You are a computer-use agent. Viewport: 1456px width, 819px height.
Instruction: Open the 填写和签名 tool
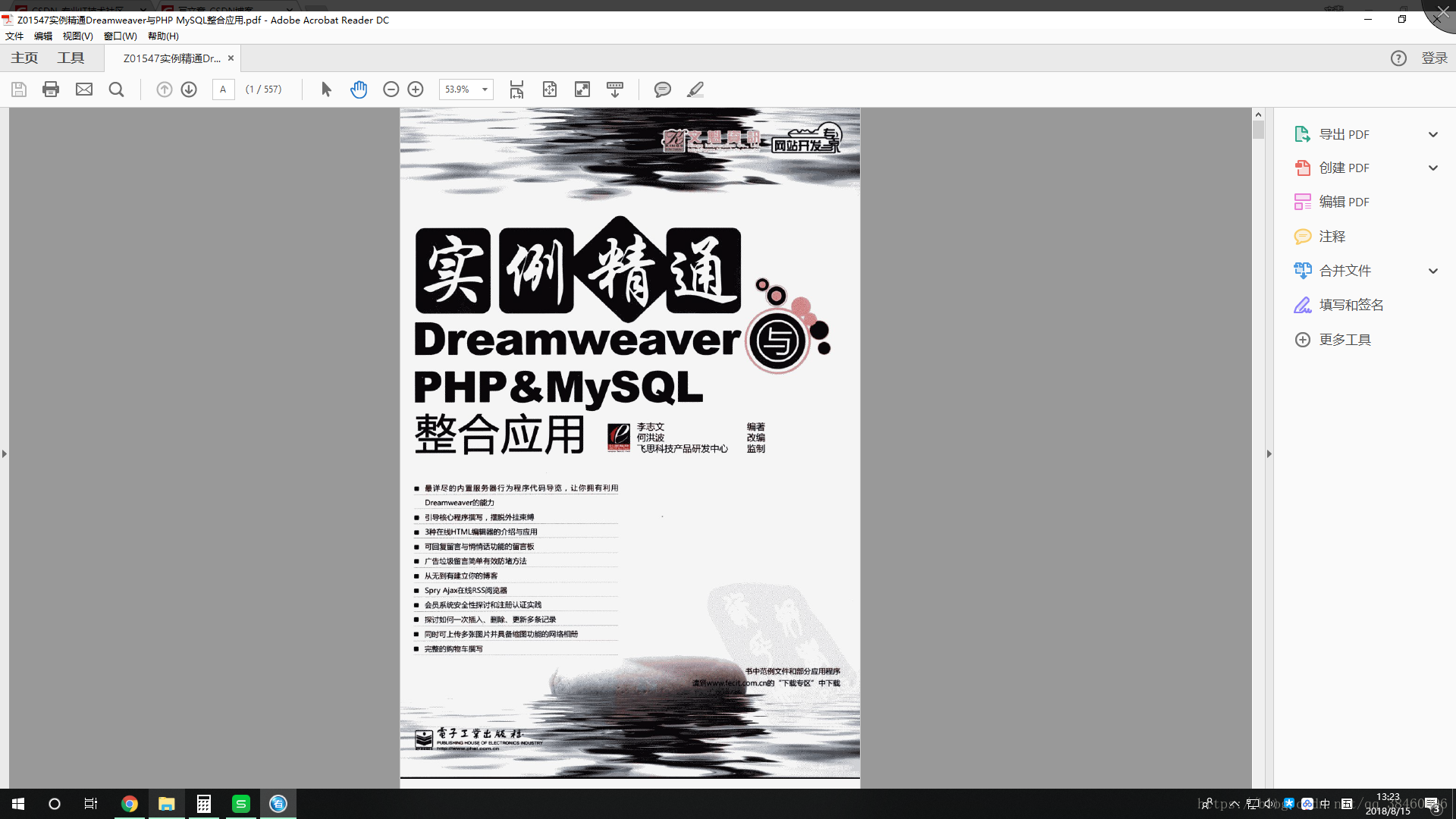pos(1351,305)
